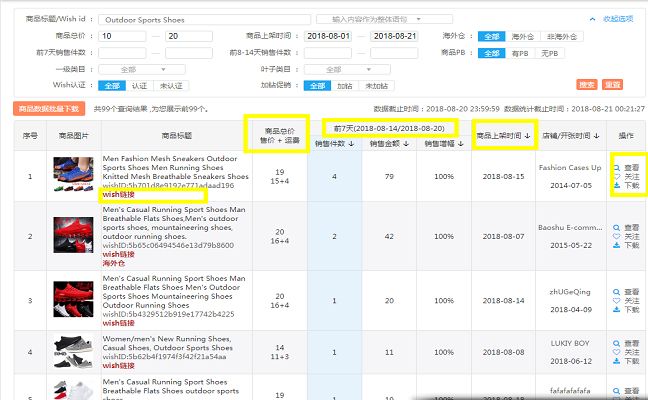
Task: Click download (下载) icon for row 1
Action: click(617, 185)
